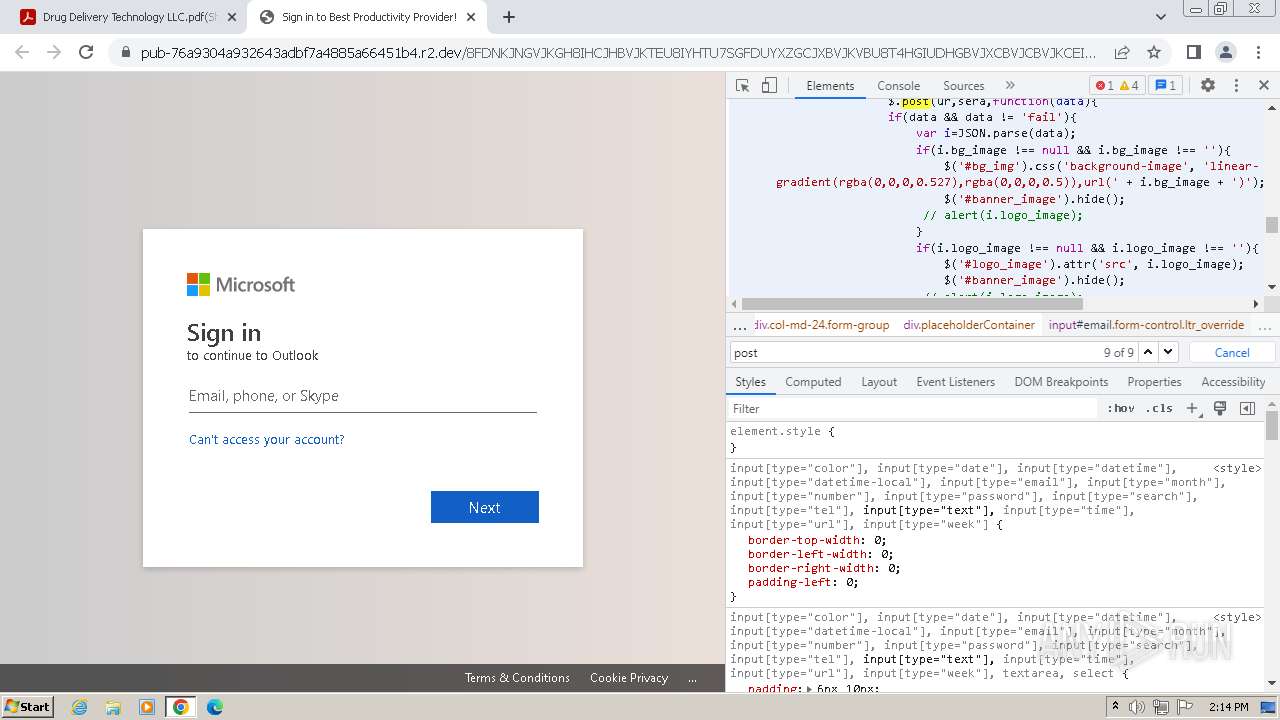
Task: Expand the padding shorthand property
Action: point(811,689)
